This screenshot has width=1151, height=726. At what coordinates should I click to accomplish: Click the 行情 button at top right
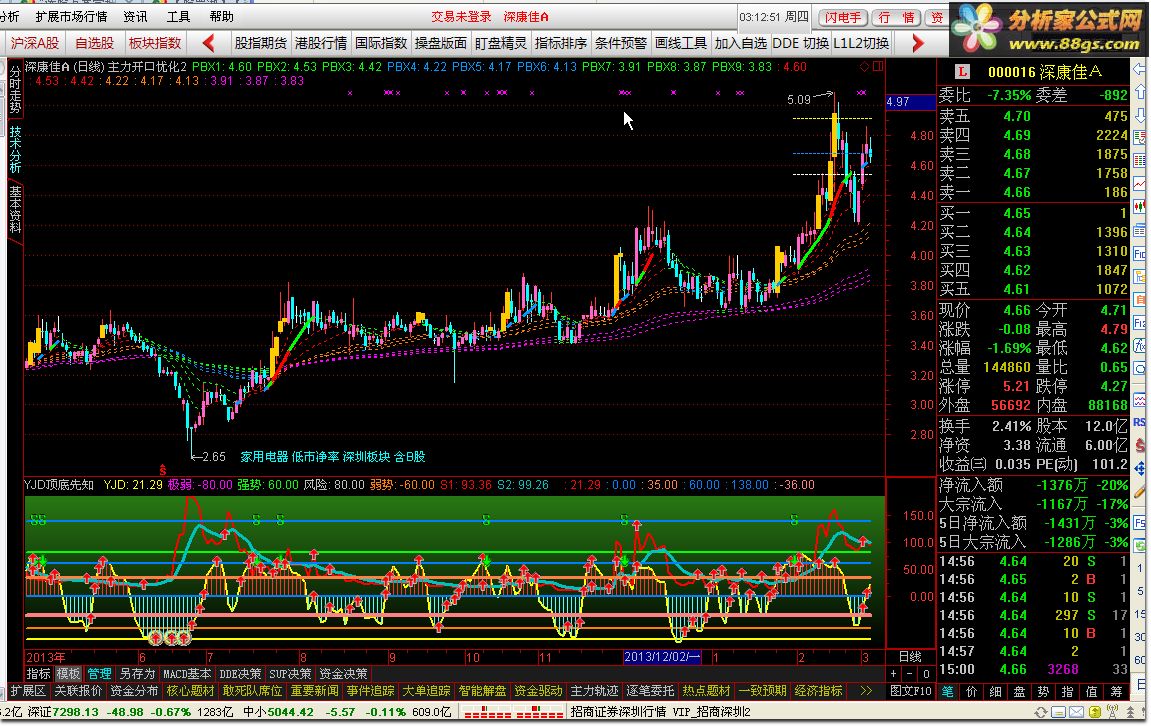coord(896,18)
